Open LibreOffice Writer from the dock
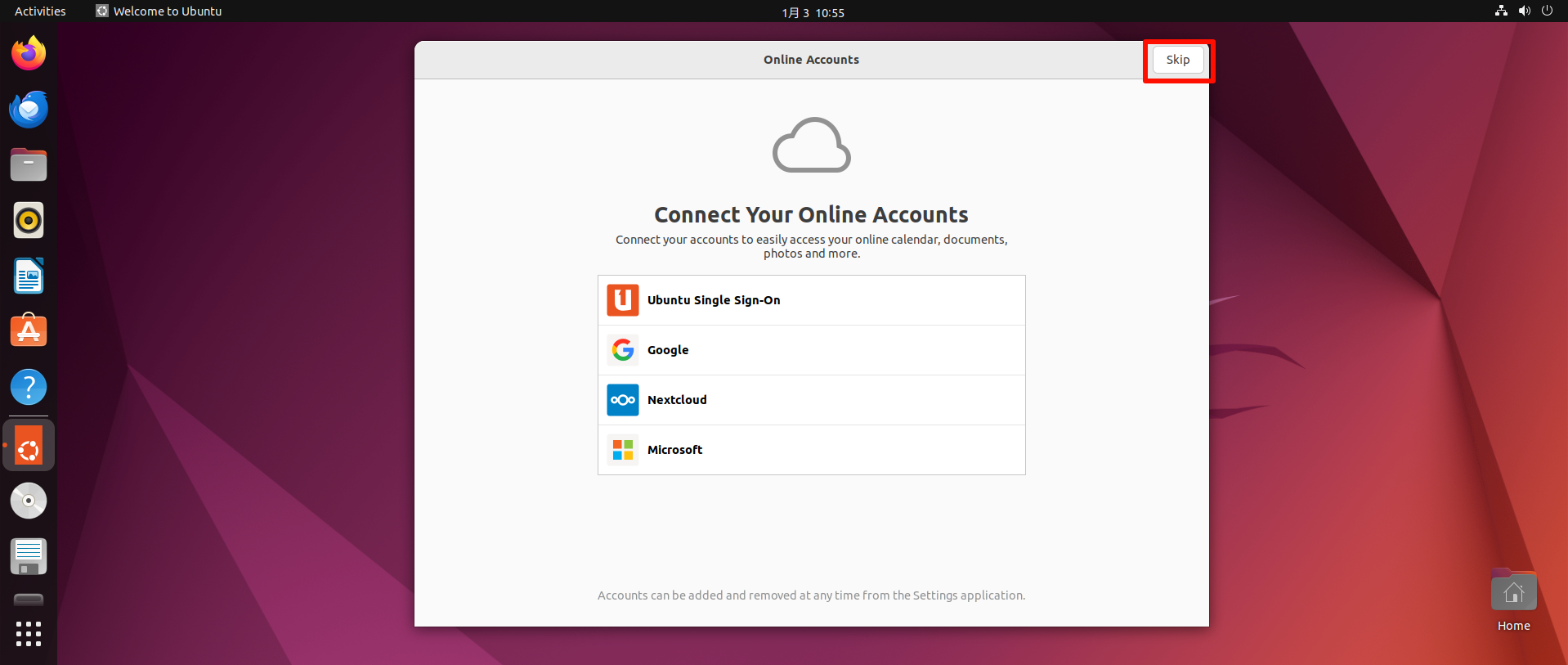Screen dimensions: 1568x665 pyautogui.click(x=29, y=276)
